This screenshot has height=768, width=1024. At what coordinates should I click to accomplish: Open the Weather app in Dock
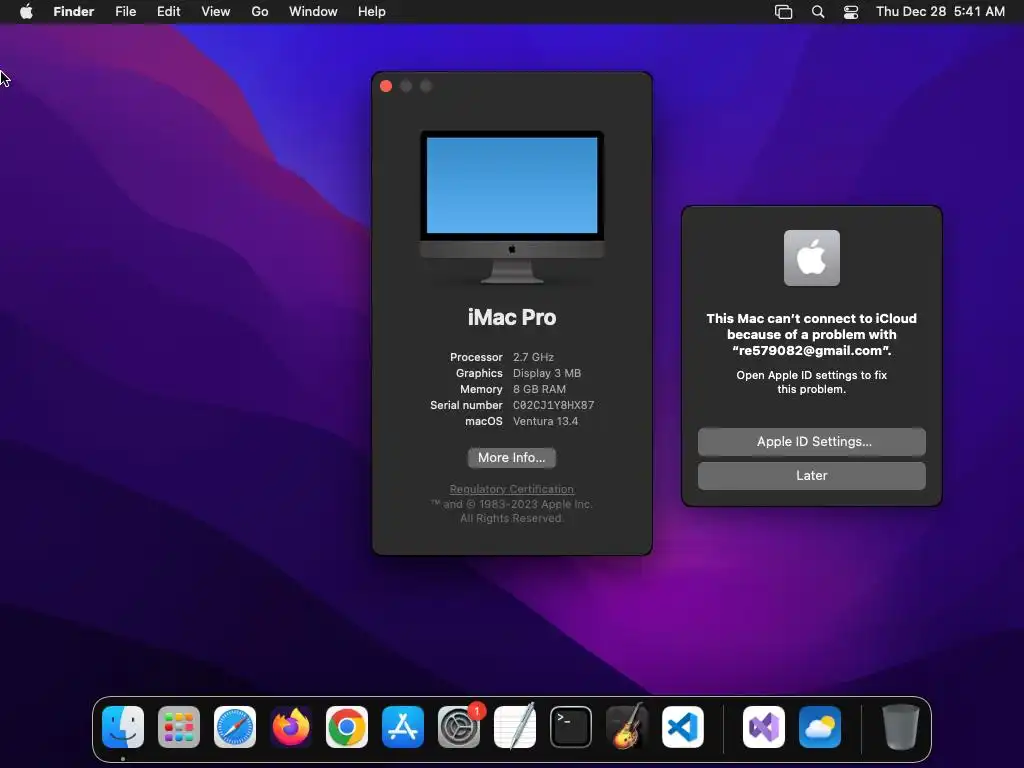(x=820, y=727)
